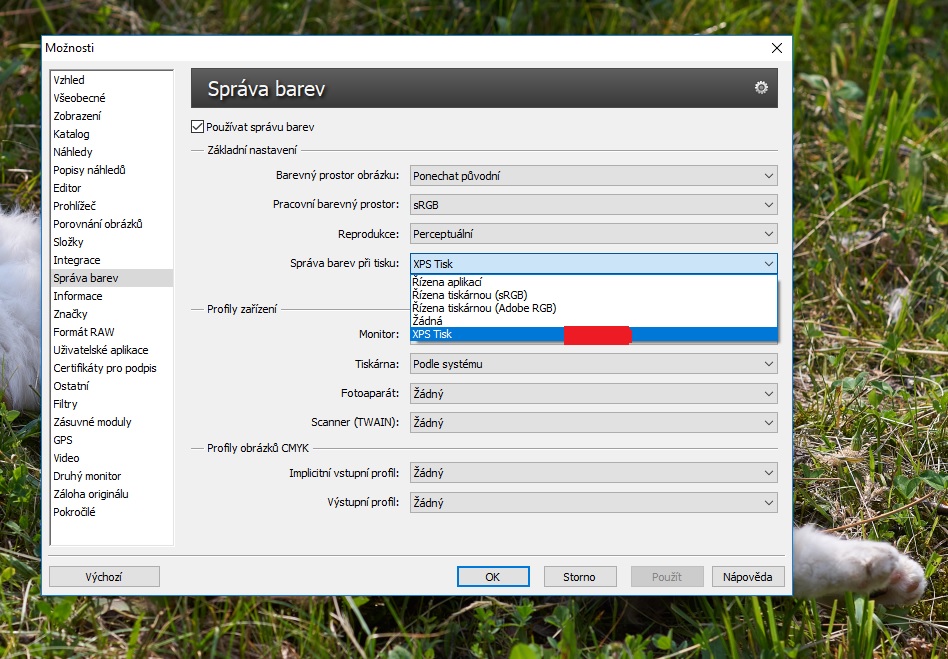948x659 pixels.
Task: Expand the Pracovní barevný prostor dropdown
Action: coord(593,205)
